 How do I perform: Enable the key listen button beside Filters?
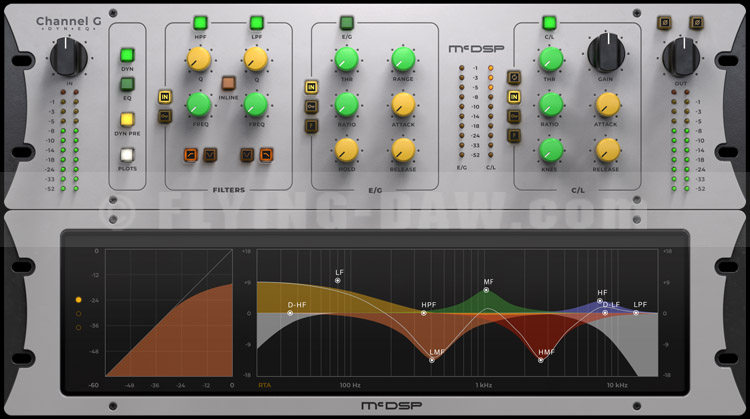click(165, 116)
